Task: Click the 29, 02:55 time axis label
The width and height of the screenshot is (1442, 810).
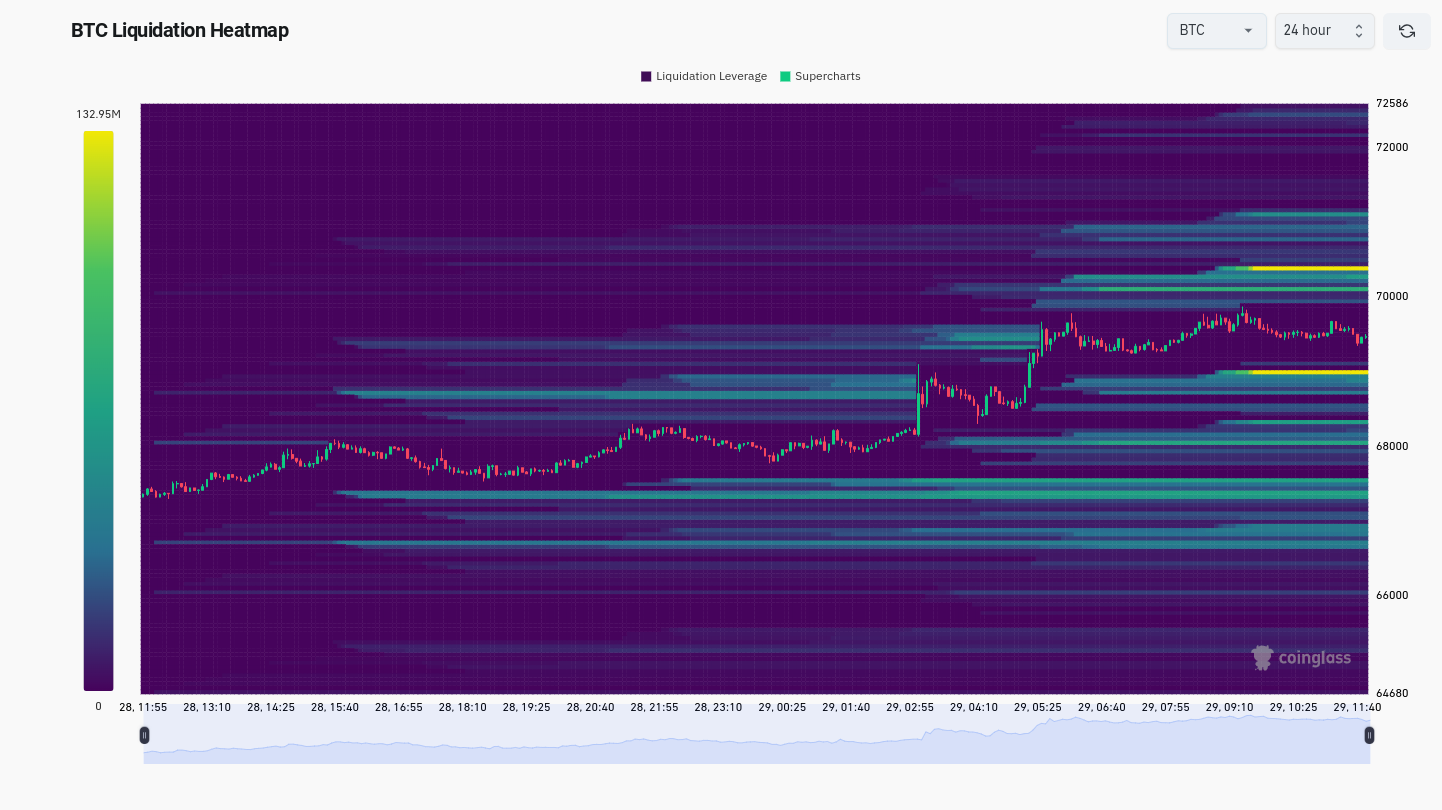Action: (909, 707)
